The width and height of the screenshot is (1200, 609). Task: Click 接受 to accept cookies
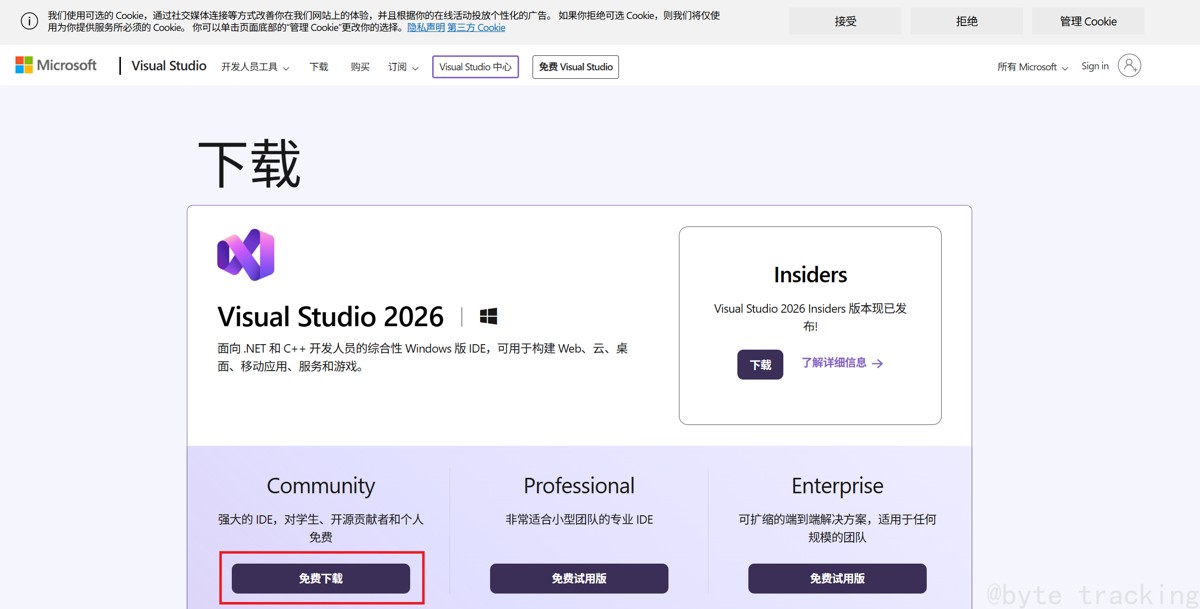(845, 20)
